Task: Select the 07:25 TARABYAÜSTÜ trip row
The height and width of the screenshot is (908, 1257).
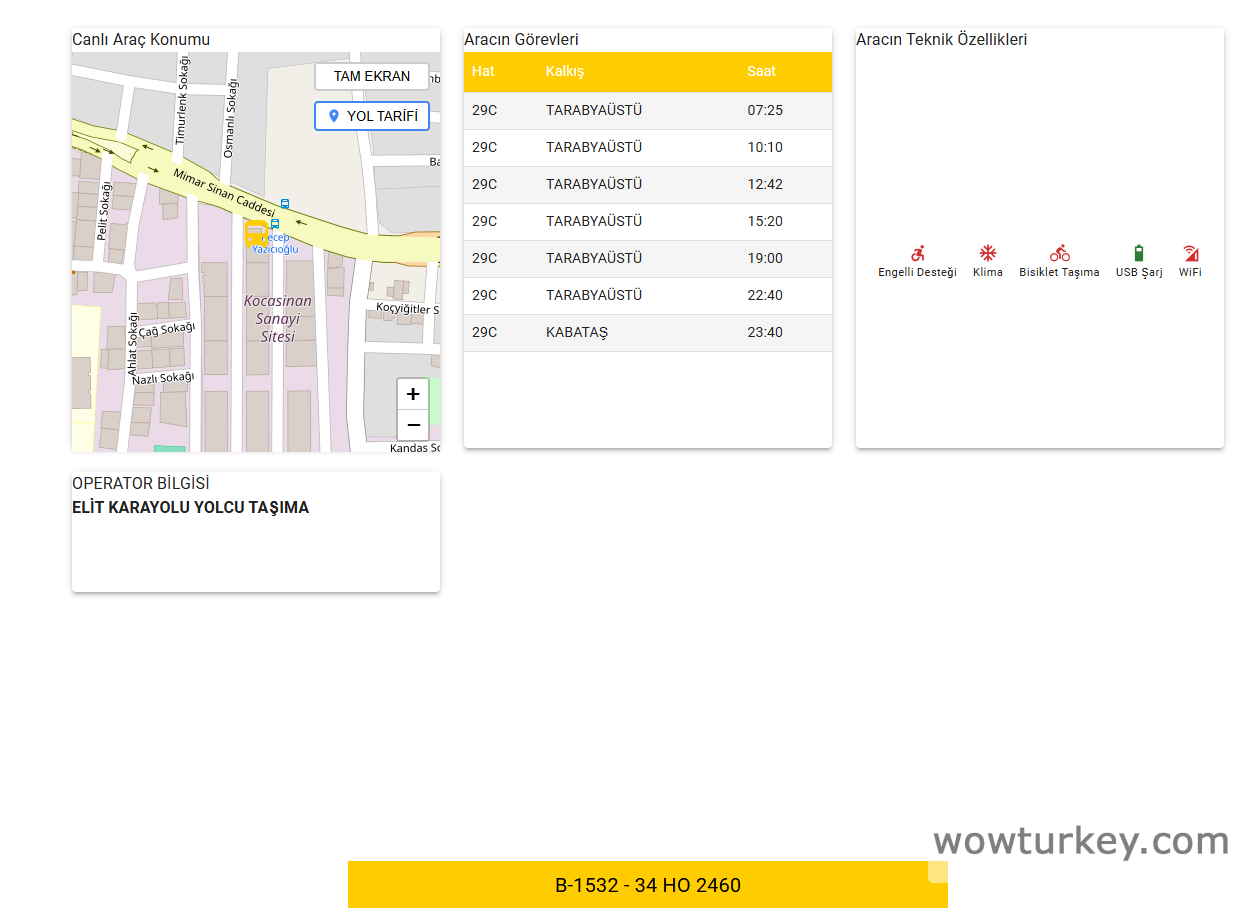Action: tap(647, 110)
